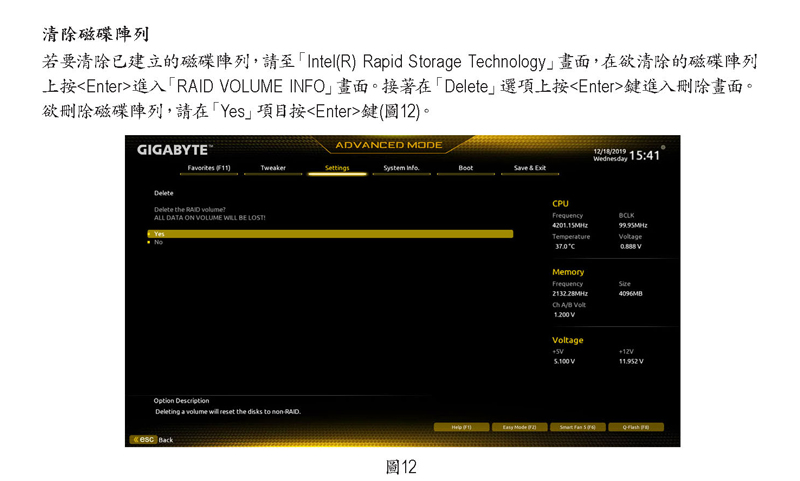This screenshot has height=481, width=800.
Task: Open the Save & Exit tab
Action: pyautogui.click(x=530, y=168)
